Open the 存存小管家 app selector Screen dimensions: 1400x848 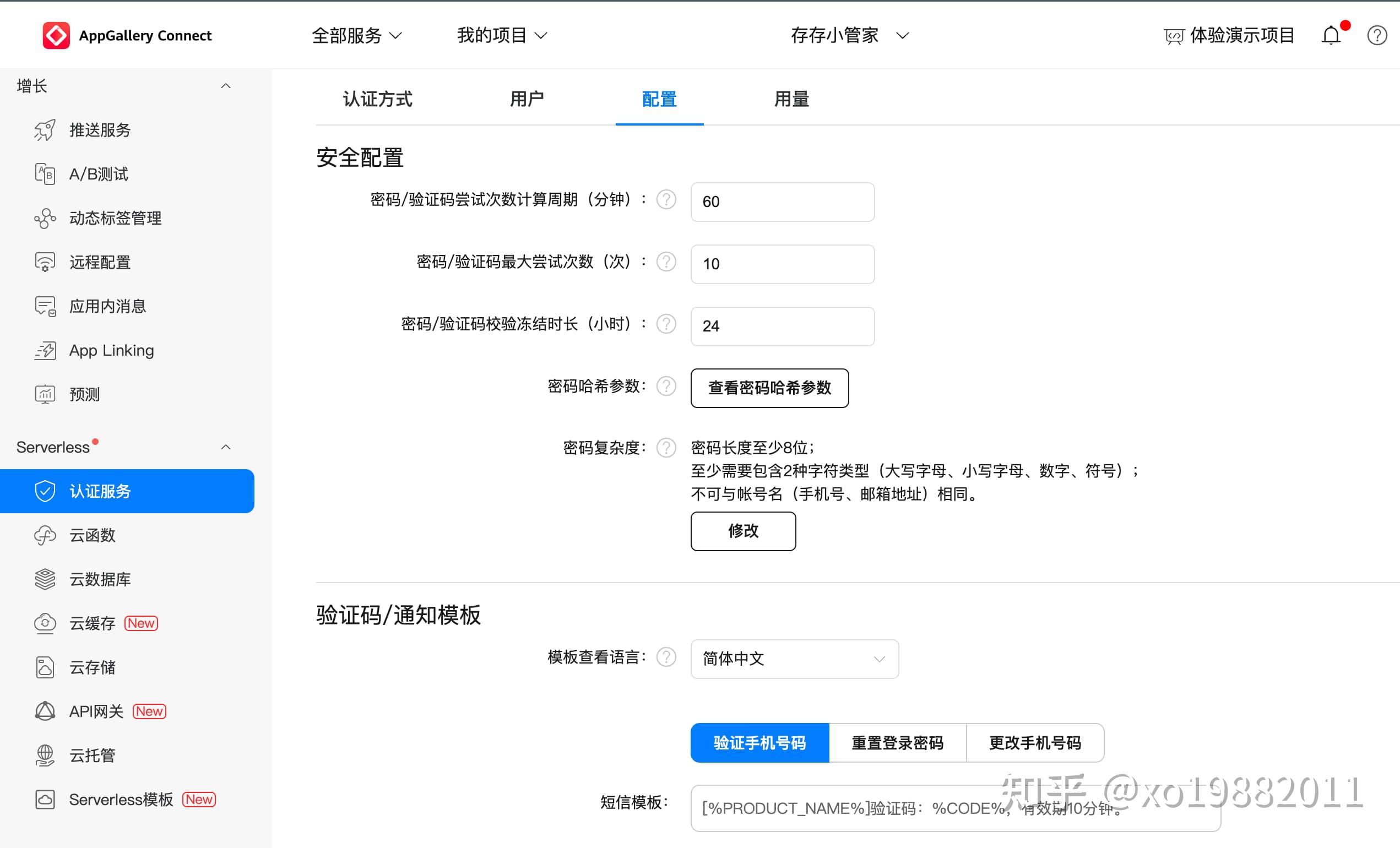[850, 35]
